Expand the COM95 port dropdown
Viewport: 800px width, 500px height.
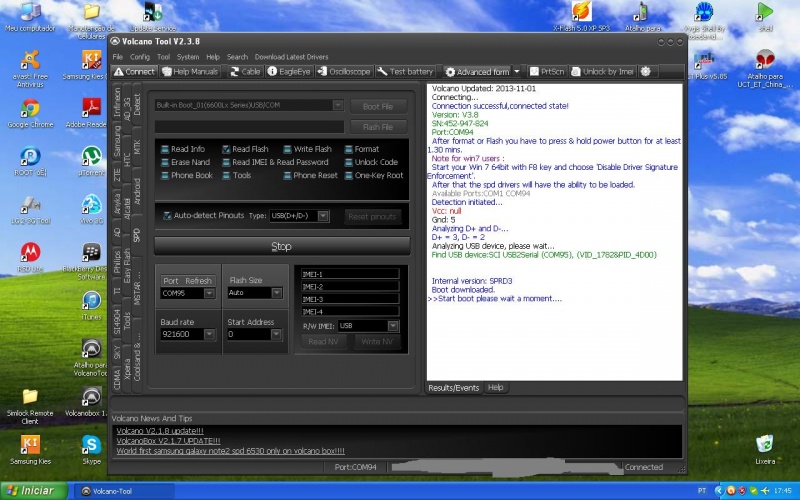point(209,293)
